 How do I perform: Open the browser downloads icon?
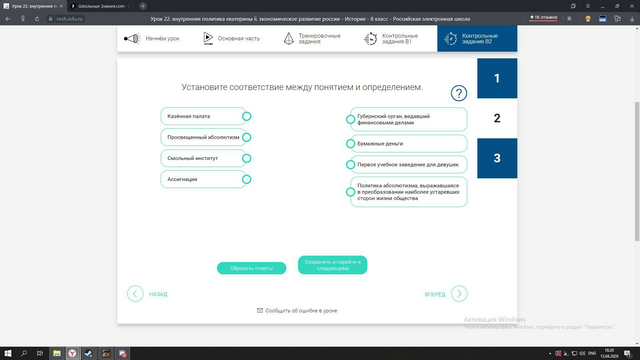point(632,19)
